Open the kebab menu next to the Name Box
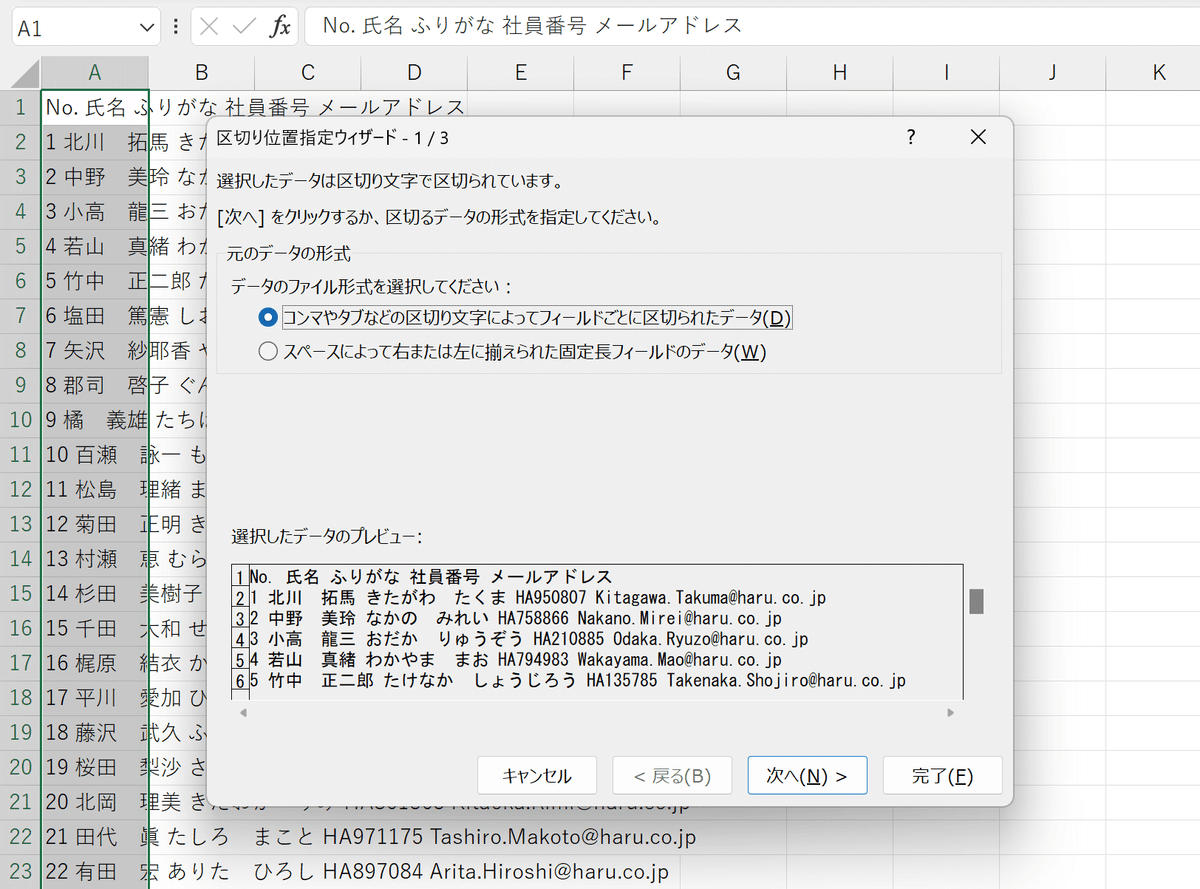The width and height of the screenshot is (1200, 889). (x=174, y=26)
